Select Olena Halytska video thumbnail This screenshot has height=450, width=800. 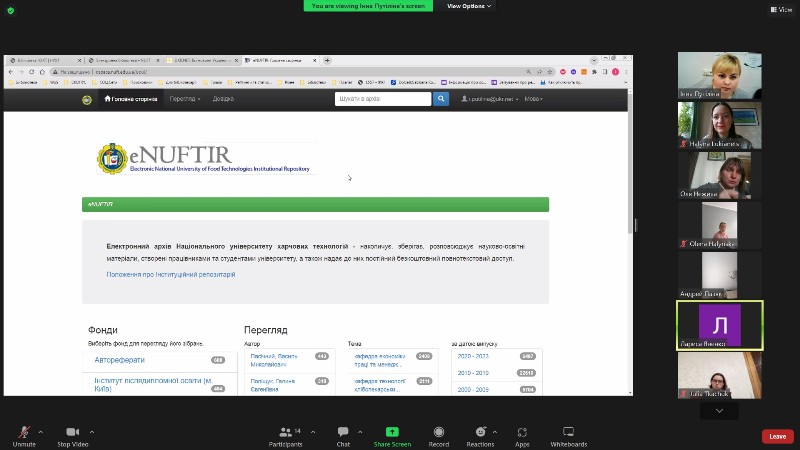click(719, 225)
